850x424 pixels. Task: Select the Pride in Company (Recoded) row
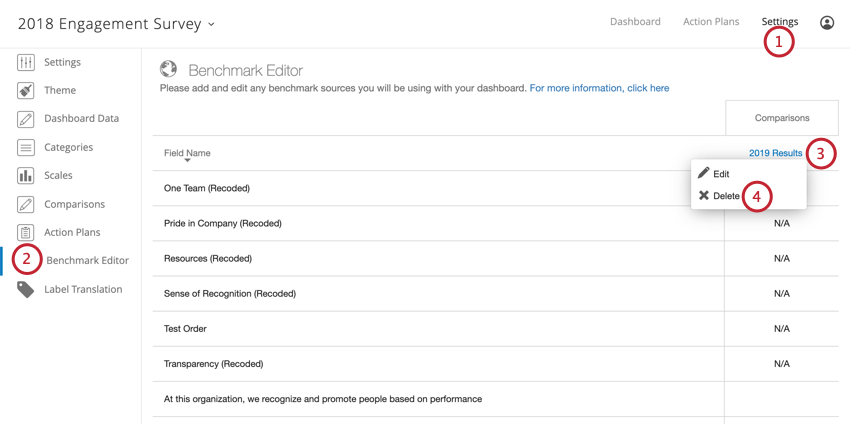(x=438, y=223)
